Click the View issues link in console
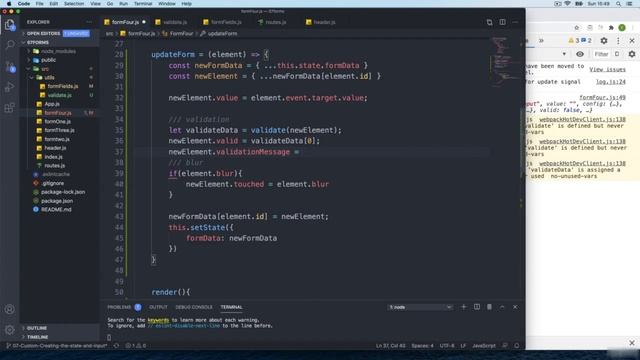 point(607,69)
